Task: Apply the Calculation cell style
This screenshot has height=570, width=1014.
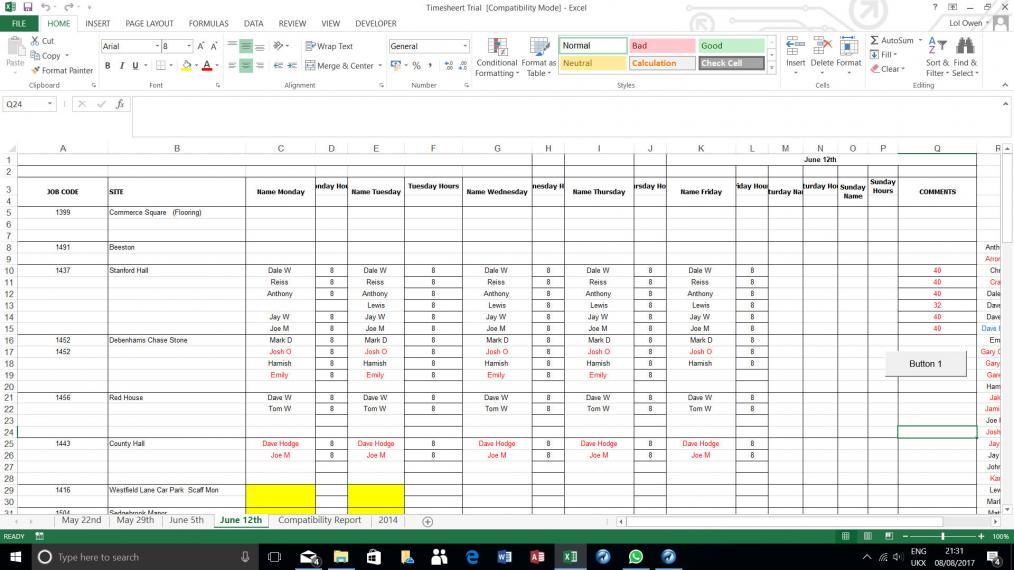Action: (662, 63)
